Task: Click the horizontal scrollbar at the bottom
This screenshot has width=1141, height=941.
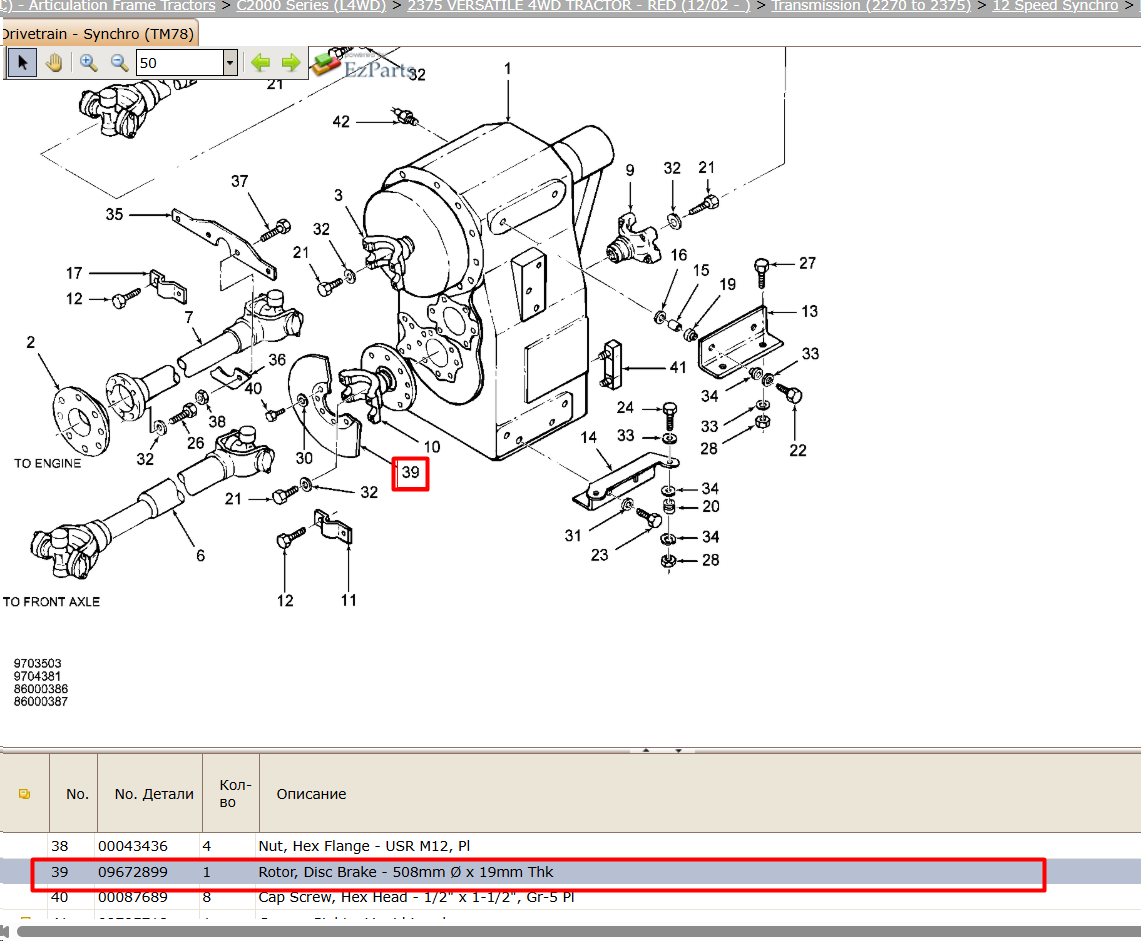Action: tap(579, 932)
